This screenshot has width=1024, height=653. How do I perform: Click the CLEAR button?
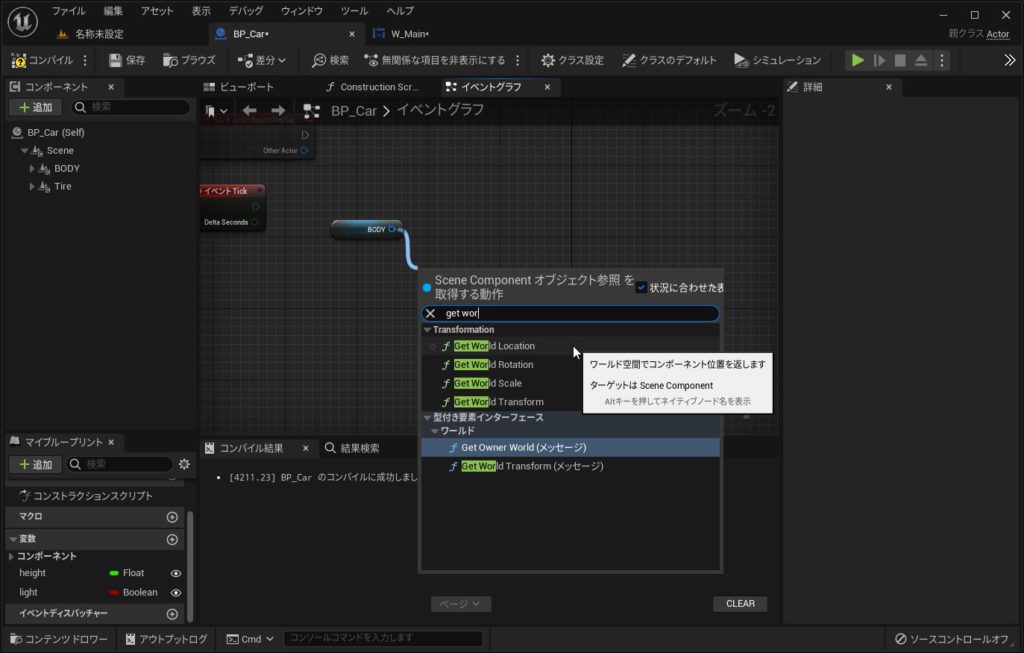740,603
